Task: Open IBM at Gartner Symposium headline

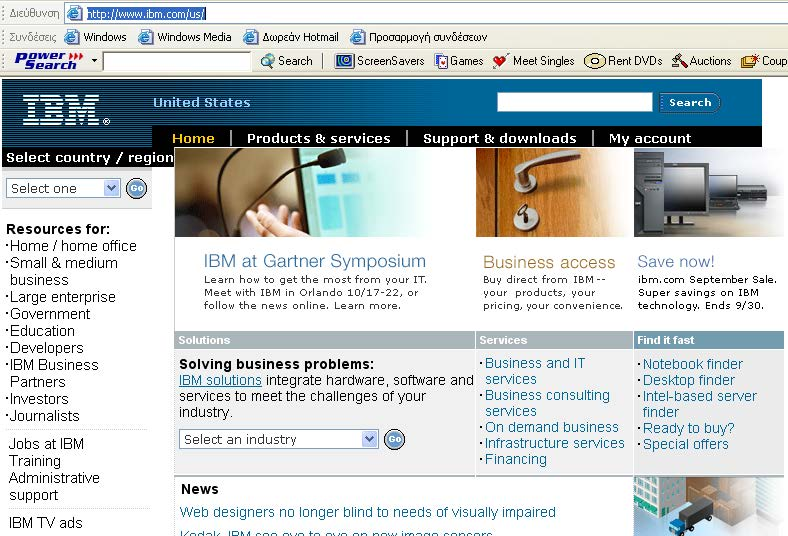Action: click(x=315, y=261)
